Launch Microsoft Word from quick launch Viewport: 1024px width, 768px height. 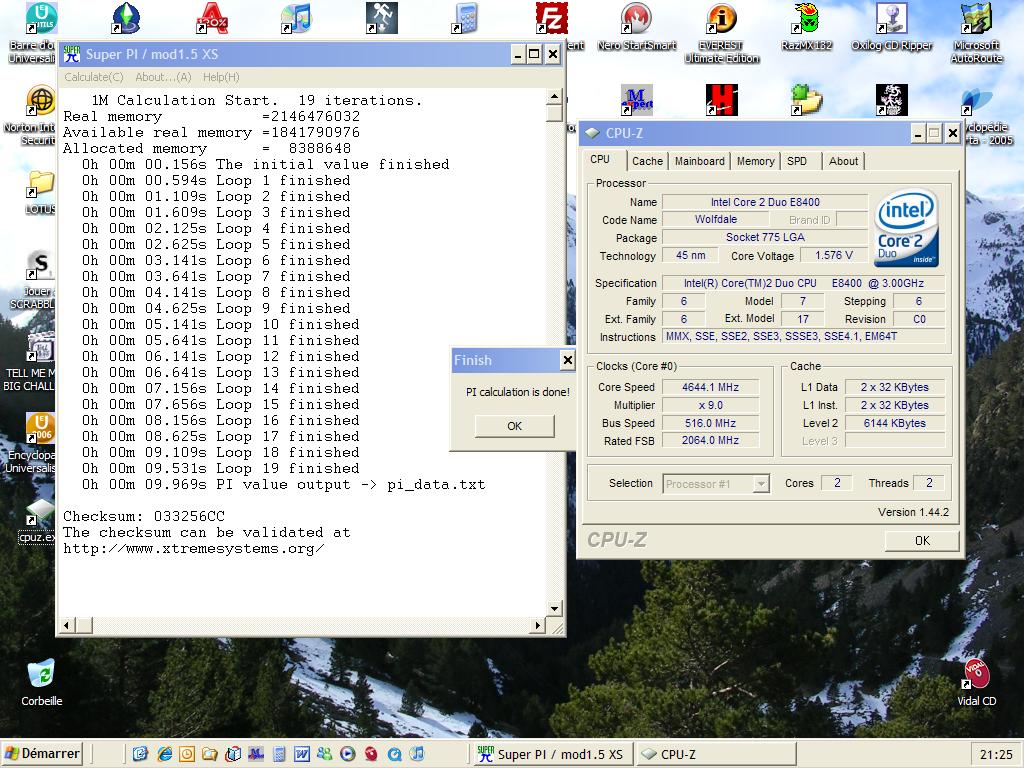coord(302,754)
